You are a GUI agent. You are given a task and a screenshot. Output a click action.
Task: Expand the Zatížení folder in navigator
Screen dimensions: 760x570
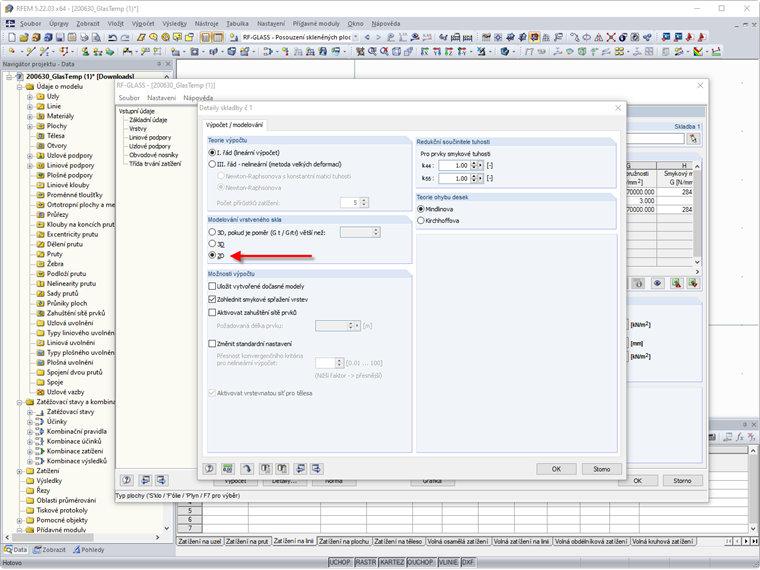[x=19, y=471]
